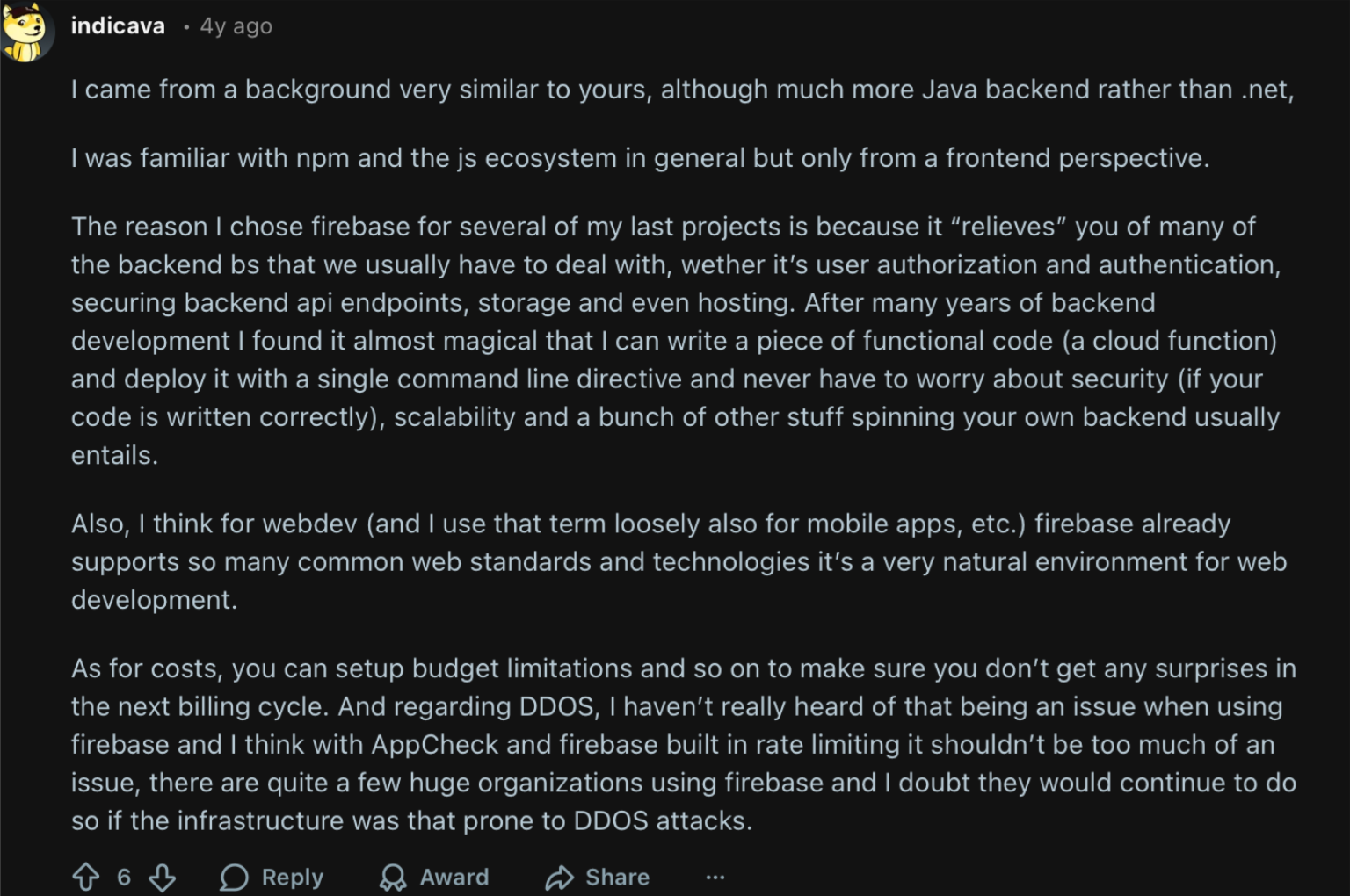Click the word "entails." in the comment
Screen dimensions: 1350x896
point(115,455)
